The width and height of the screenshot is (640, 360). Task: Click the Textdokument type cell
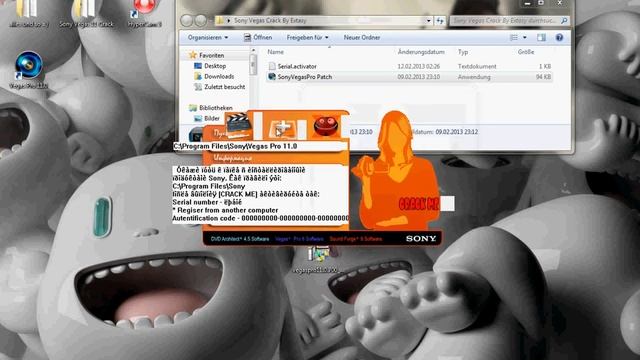tap(477, 66)
